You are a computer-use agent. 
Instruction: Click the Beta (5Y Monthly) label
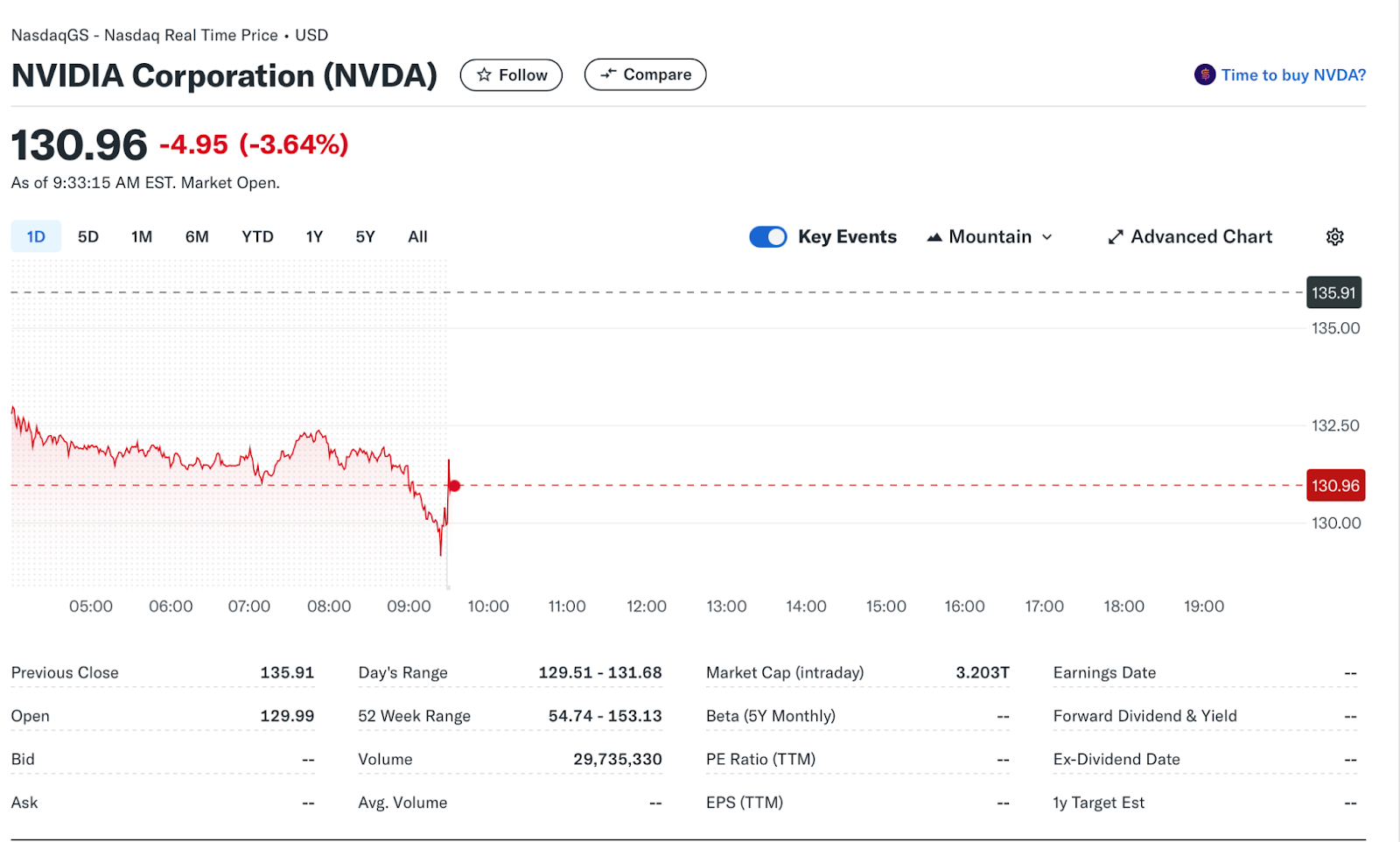coord(771,715)
